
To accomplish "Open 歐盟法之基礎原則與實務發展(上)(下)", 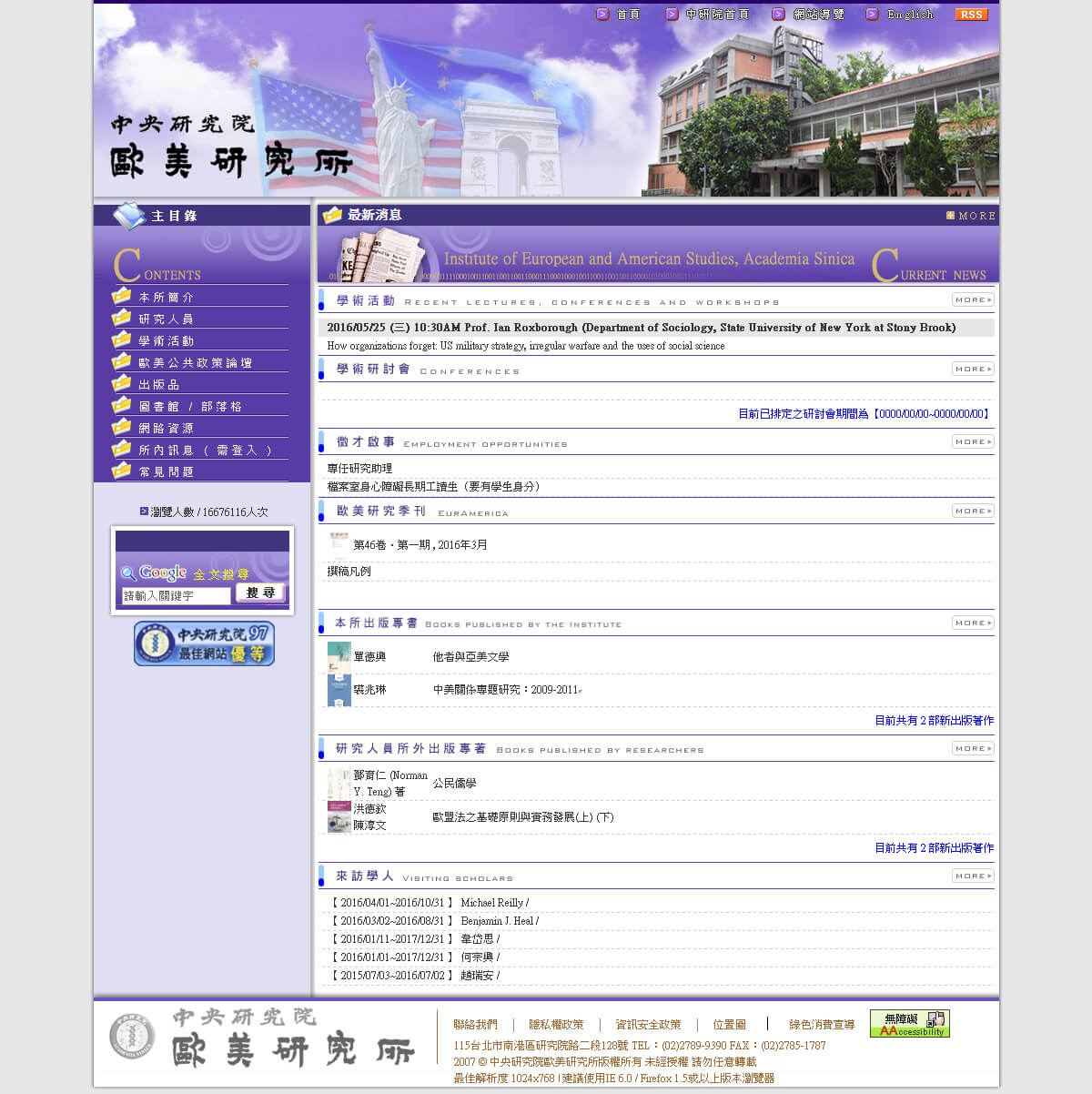I will (523, 817).
